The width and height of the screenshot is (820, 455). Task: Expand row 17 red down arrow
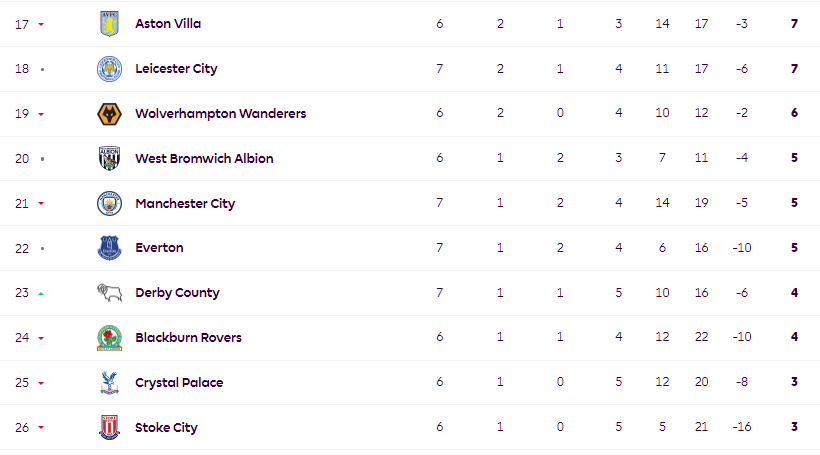point(41,25)
